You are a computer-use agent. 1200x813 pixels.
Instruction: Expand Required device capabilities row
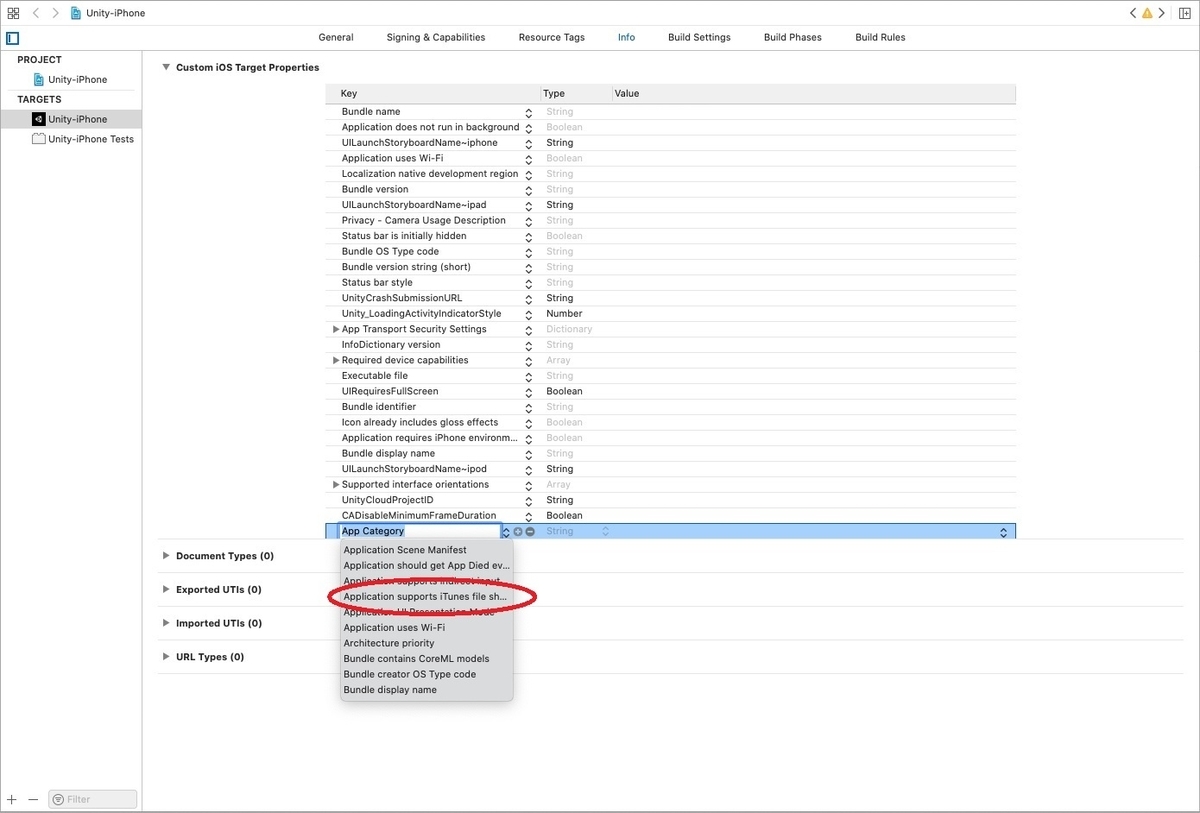pos(336,360)
